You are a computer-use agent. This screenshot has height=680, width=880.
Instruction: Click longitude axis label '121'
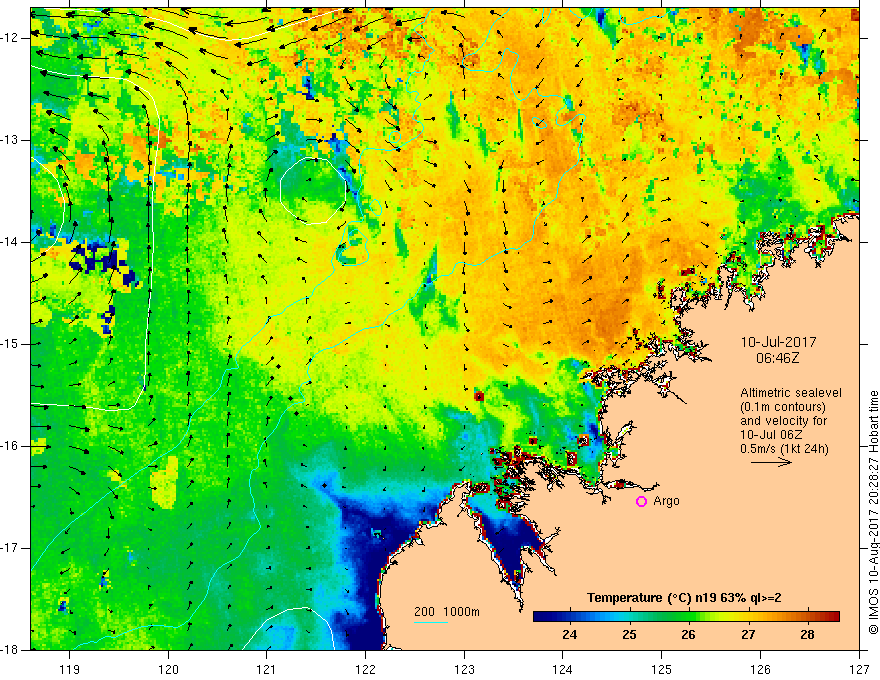pos(267,669)
